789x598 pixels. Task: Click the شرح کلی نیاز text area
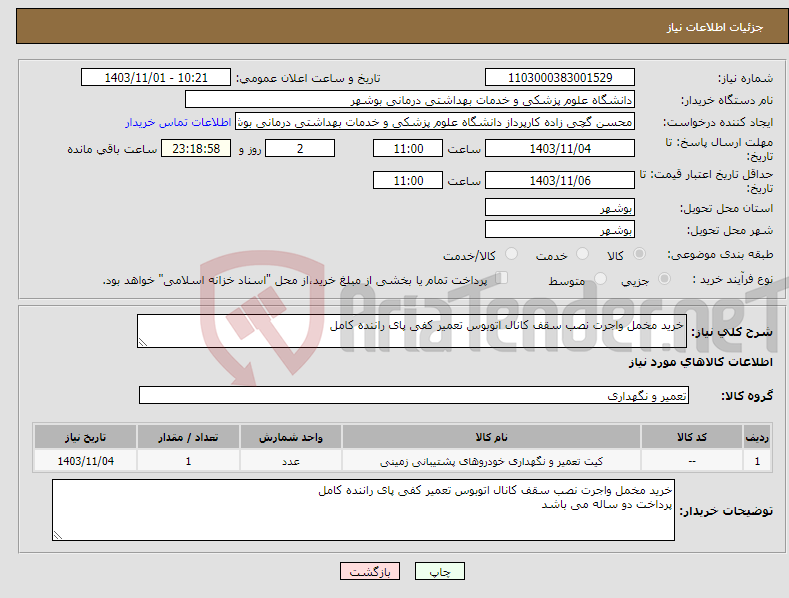(412, 331)
